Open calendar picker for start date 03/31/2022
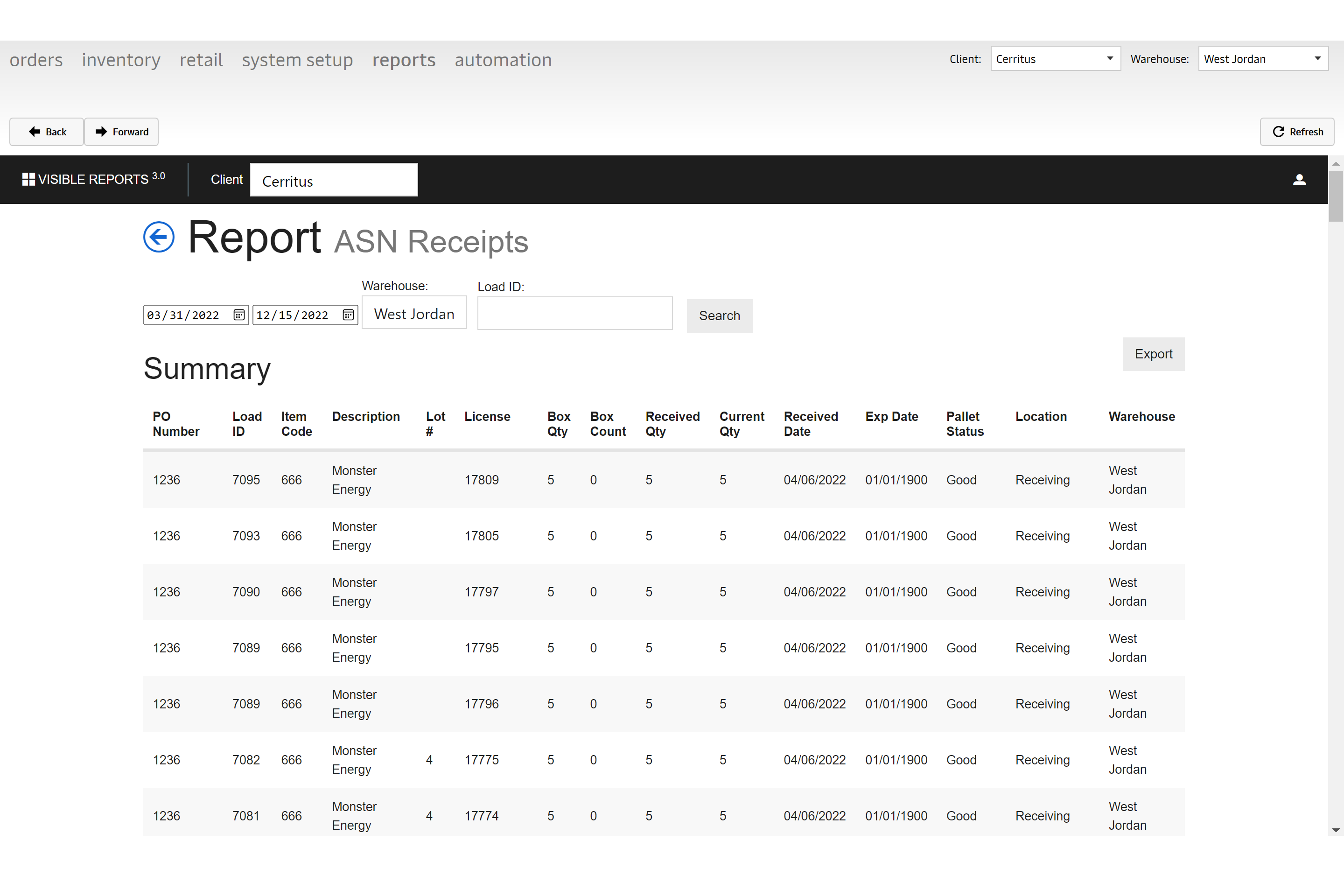This screenshot has height=896, width=1344. coord(239,315)
